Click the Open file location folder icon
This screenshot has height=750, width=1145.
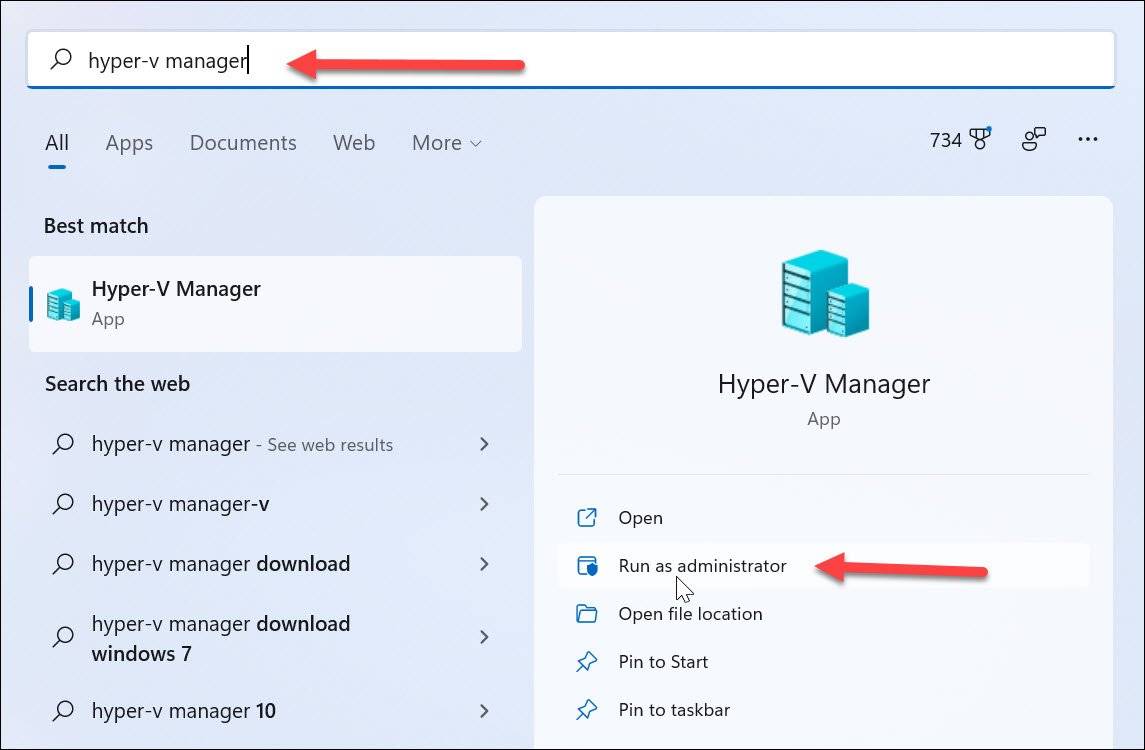point(587,613)
